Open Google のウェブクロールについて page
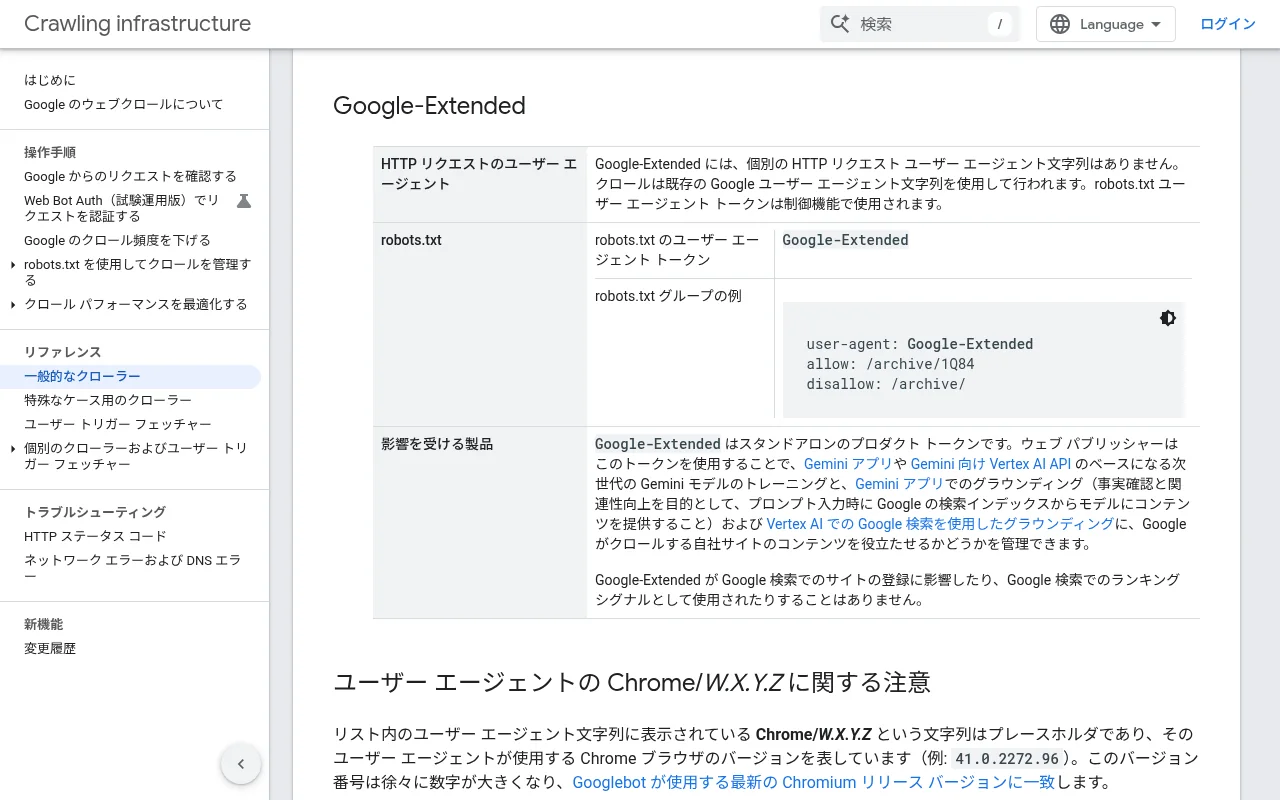Viewport: 1280px width, 800px height. (x=124, y=104)
